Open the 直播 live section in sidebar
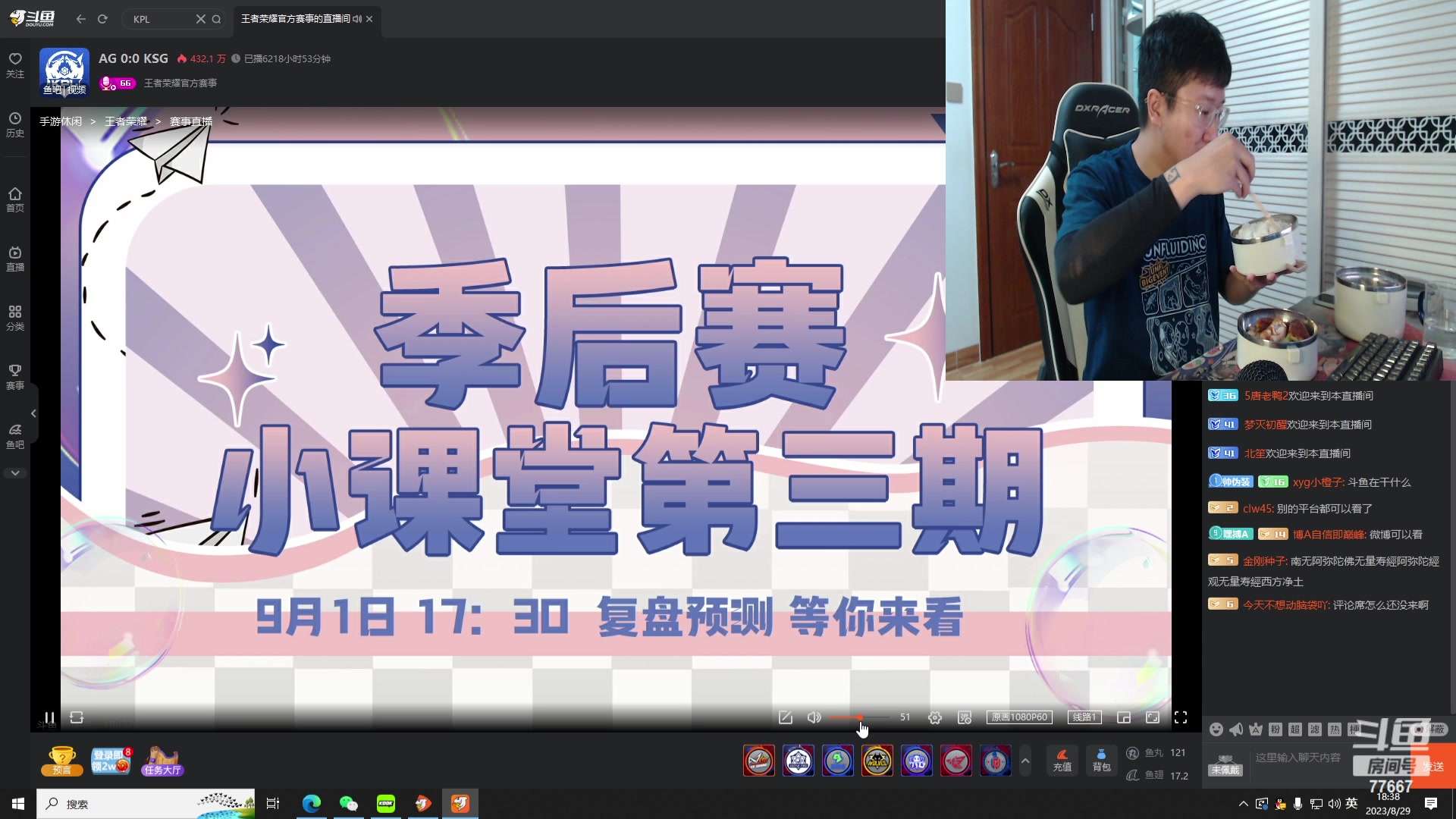The image size is (1456, 819). tap(15, 259)
